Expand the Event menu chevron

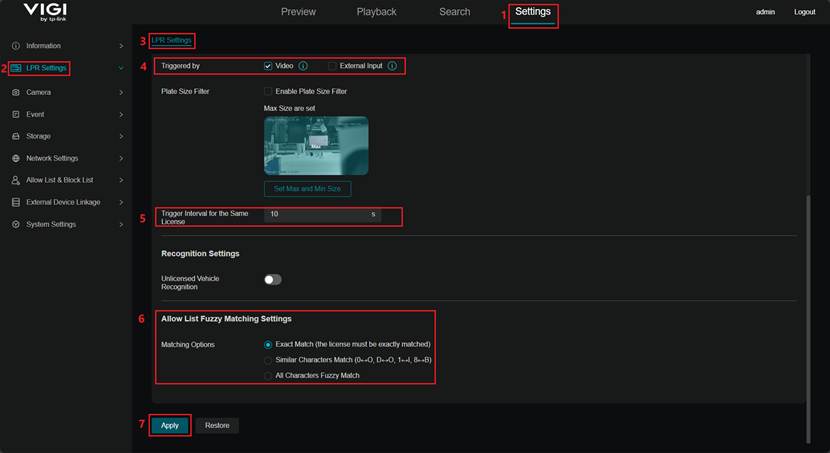(x=121, y=114)
